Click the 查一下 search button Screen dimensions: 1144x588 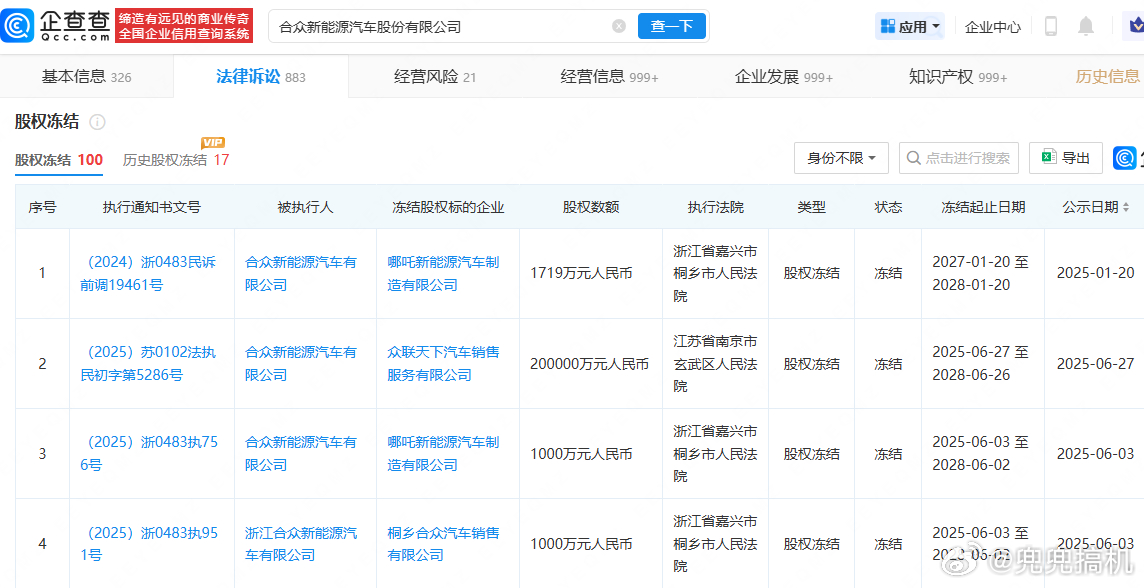tap(671, 26)
